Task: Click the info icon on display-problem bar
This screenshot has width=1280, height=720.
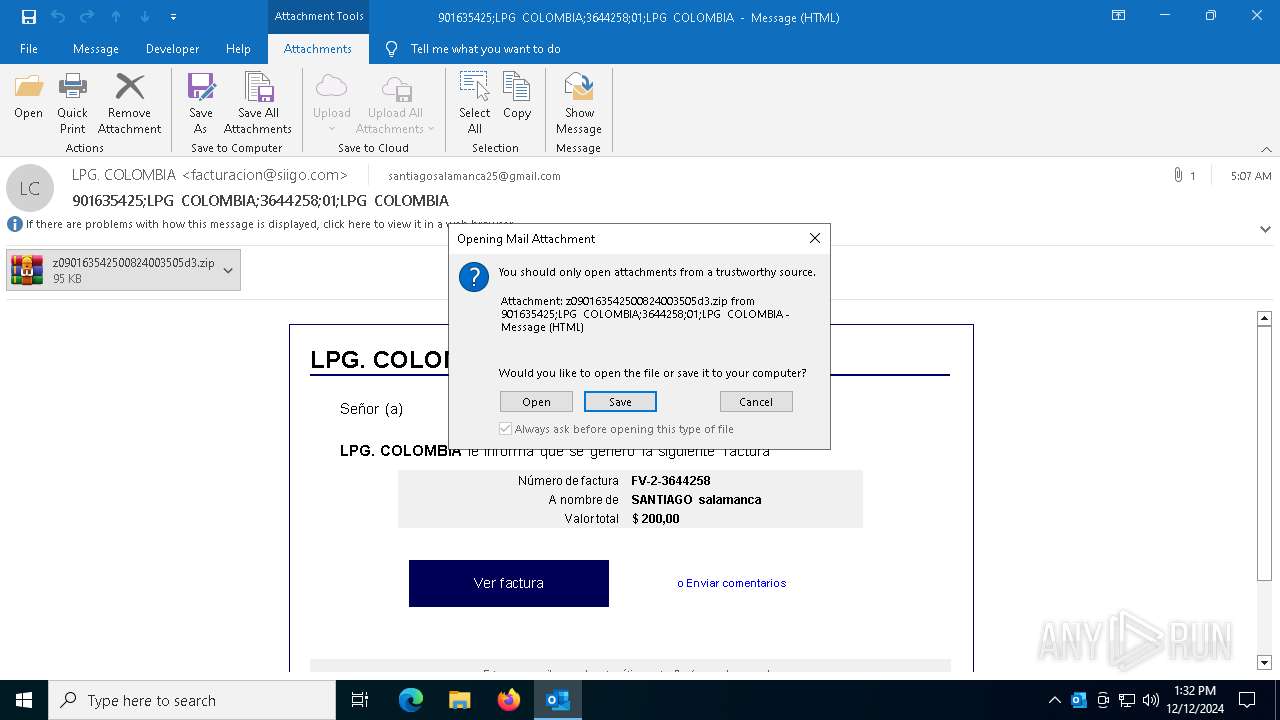Action: [15, 224]
